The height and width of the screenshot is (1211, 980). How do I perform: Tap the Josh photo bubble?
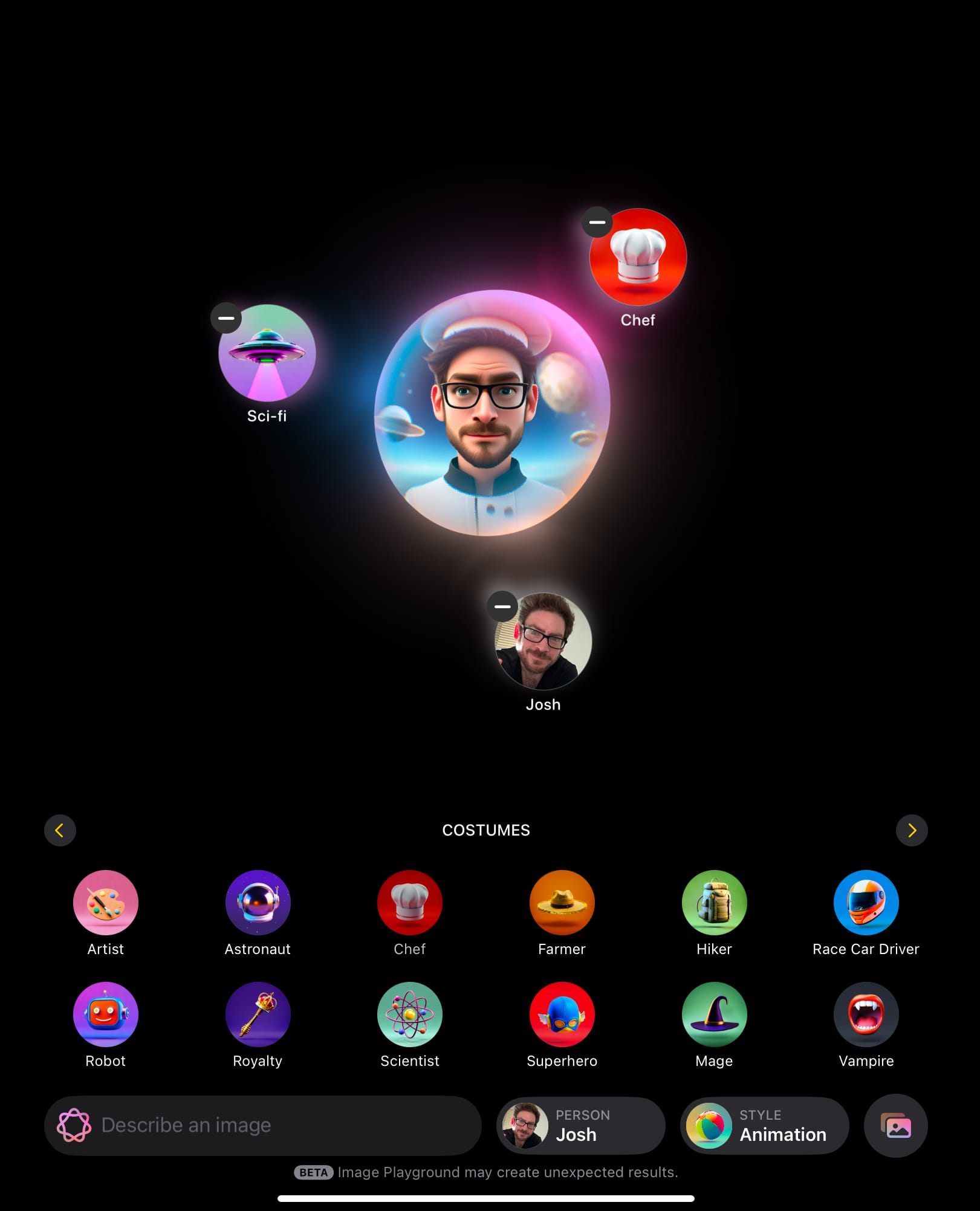[x=544, y=641]
